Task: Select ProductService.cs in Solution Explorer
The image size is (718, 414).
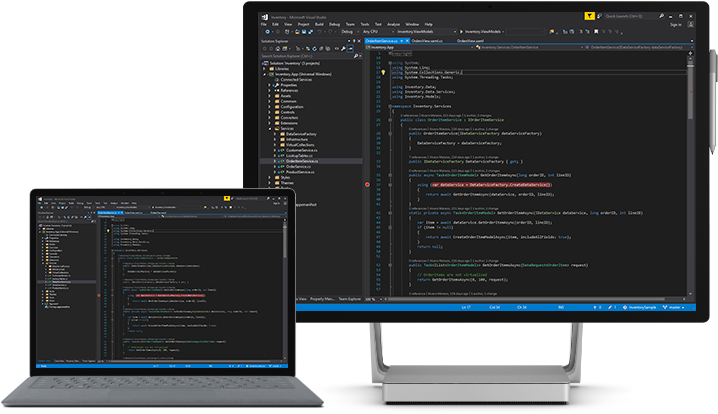Action: click(x=300, y=172)
